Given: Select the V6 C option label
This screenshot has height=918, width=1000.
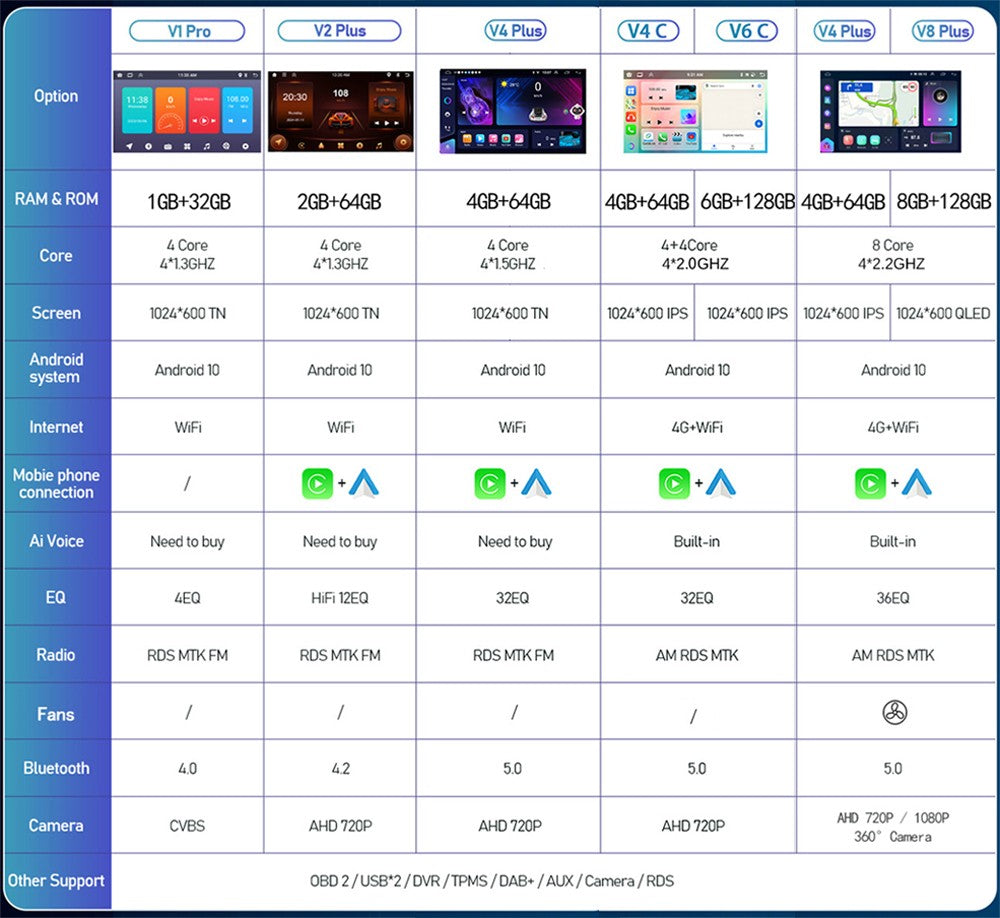Looking at the screenshot, I should pyautogui.click(x=746, y=31).
